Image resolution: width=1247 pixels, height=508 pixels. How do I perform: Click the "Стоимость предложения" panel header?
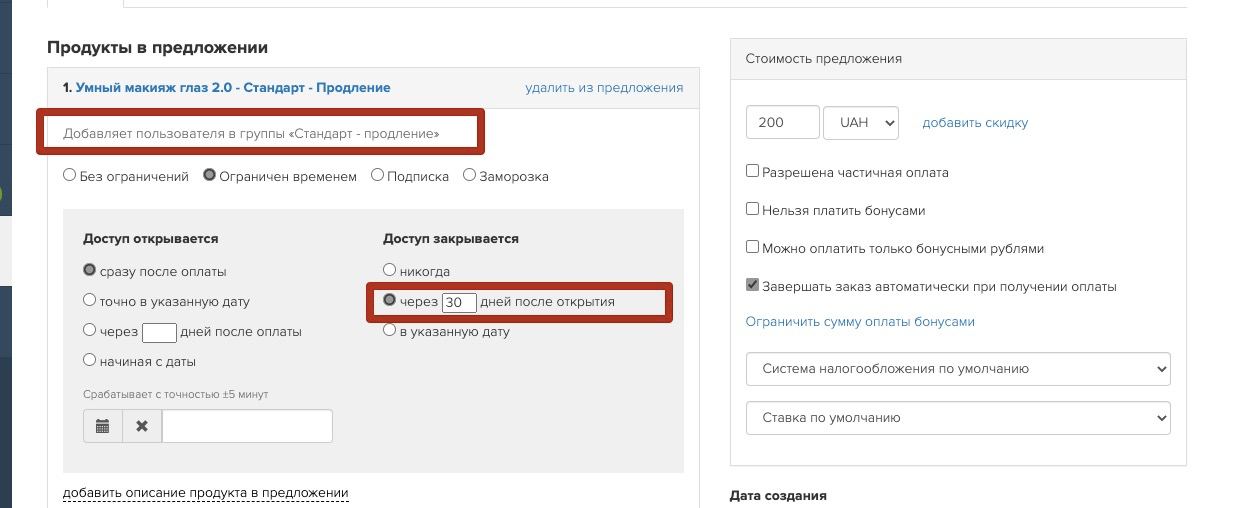pos(958,59)
